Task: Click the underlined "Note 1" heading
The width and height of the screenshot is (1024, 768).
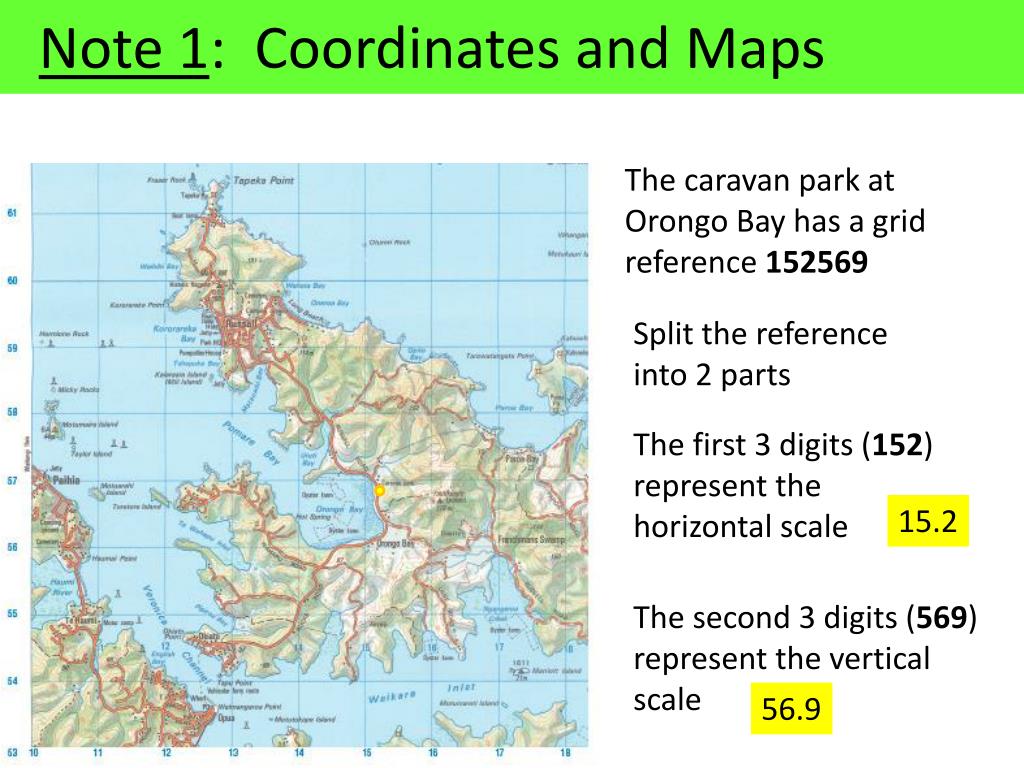Action: [x=123, y=48]
